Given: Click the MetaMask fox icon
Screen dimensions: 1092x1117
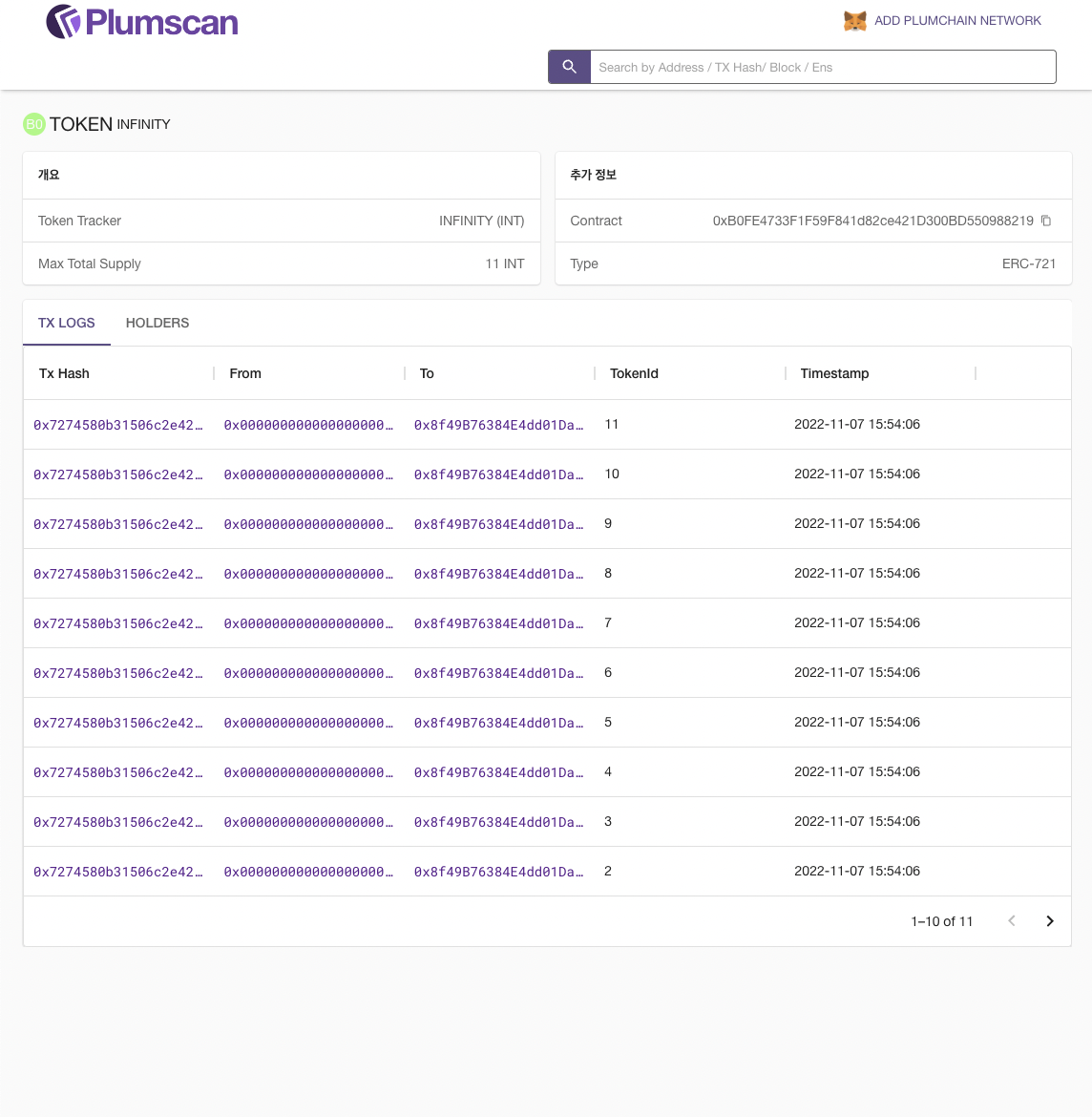Looking at the screenshot, I should pos(854,21).
